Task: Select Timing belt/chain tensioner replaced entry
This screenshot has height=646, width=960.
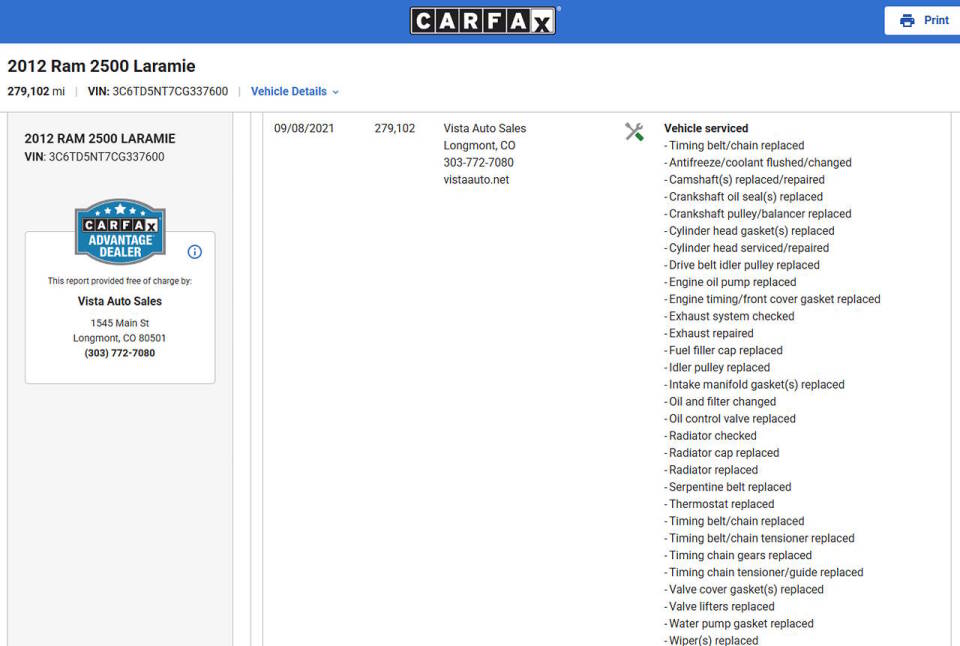Action: tap(759, 538)
